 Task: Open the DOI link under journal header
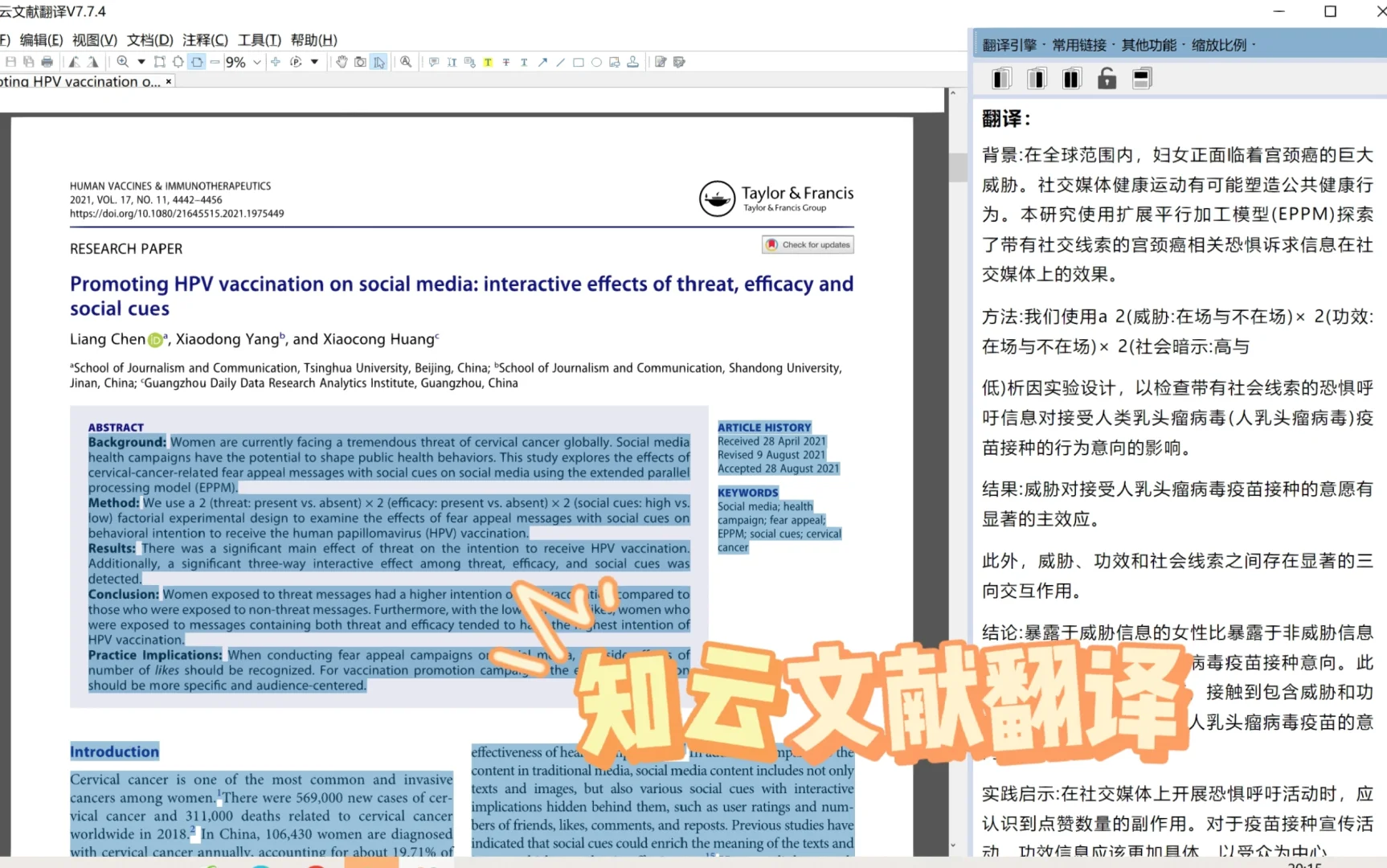click(x=177, y=214)
